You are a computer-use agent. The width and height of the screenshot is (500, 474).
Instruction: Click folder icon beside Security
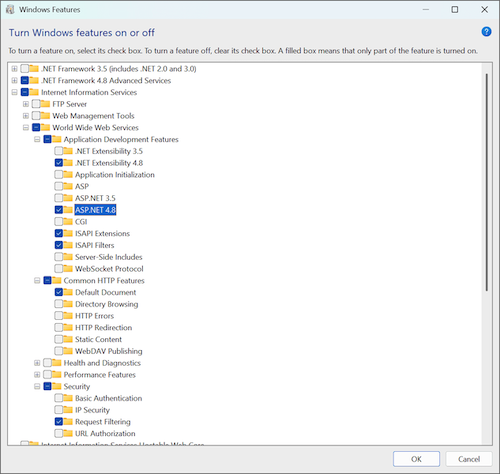(57, 386)
